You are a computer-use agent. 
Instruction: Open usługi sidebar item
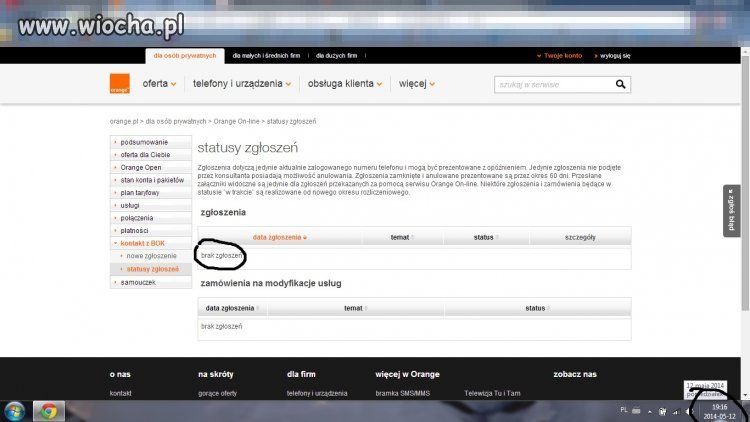pos(130,205)
